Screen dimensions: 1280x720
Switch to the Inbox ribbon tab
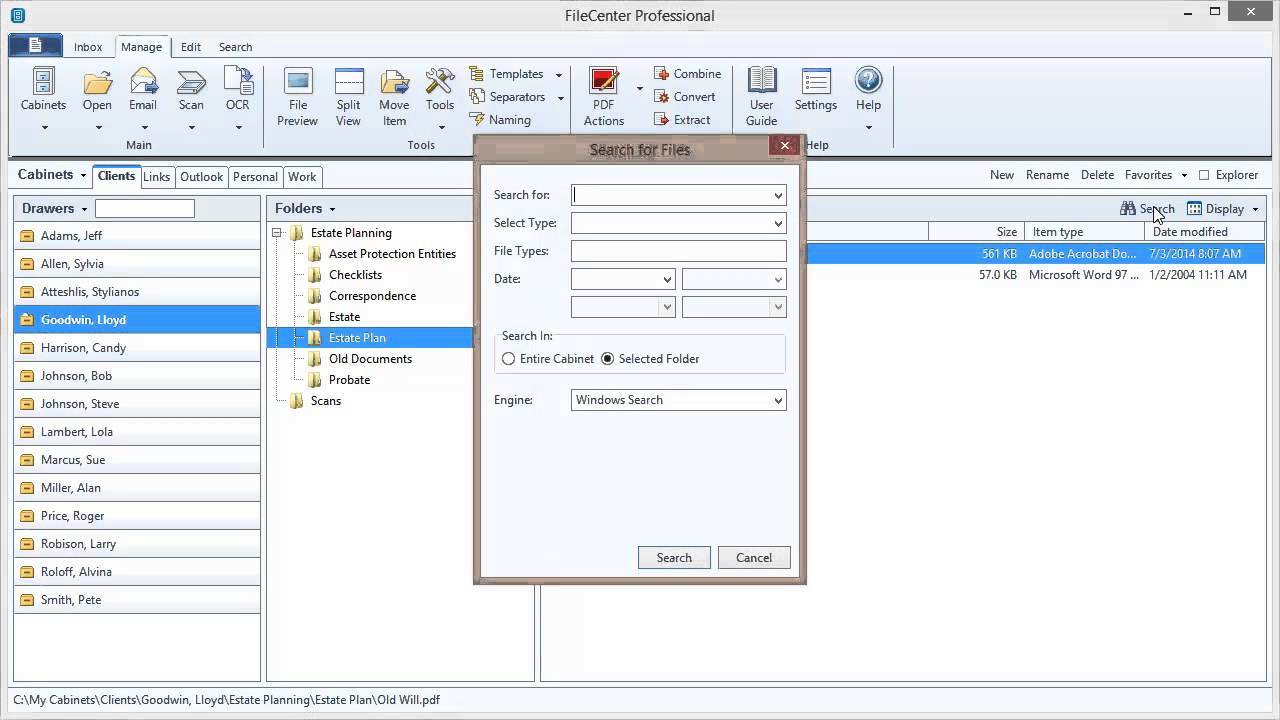(88, 47)
